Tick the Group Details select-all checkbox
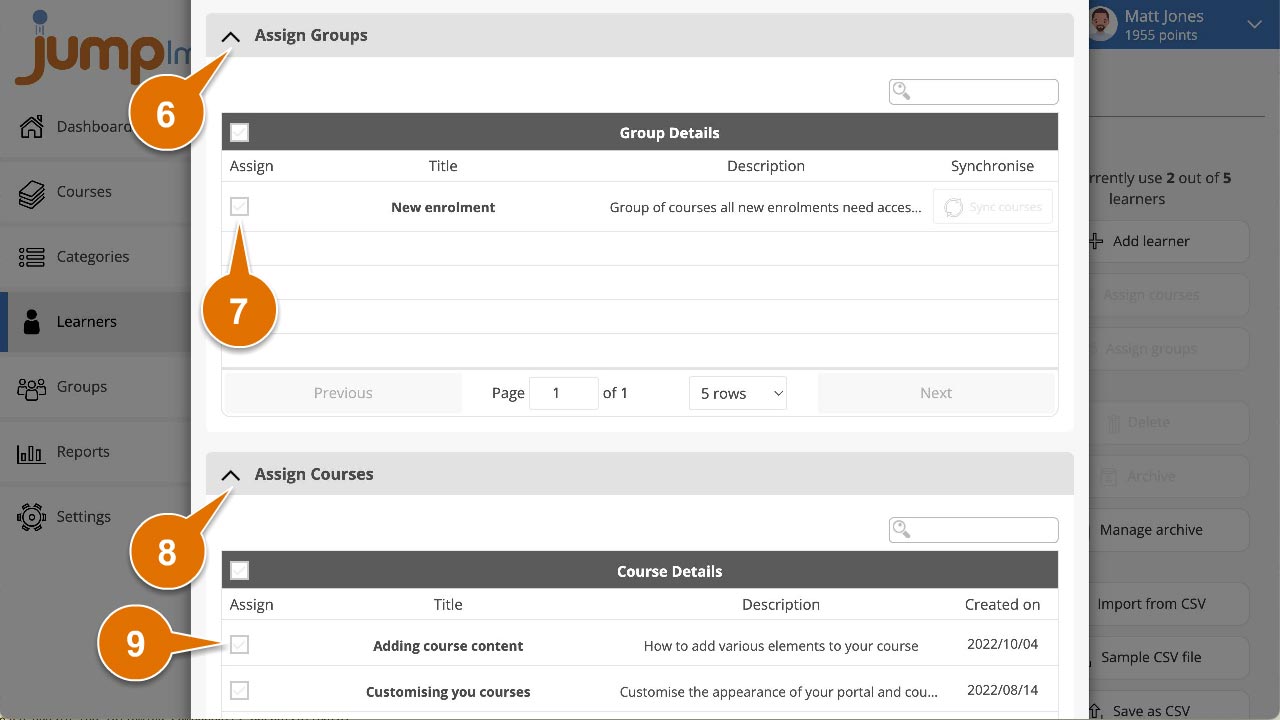The image size is (1280, 720). pyautogui.click(x=239, y=132)
